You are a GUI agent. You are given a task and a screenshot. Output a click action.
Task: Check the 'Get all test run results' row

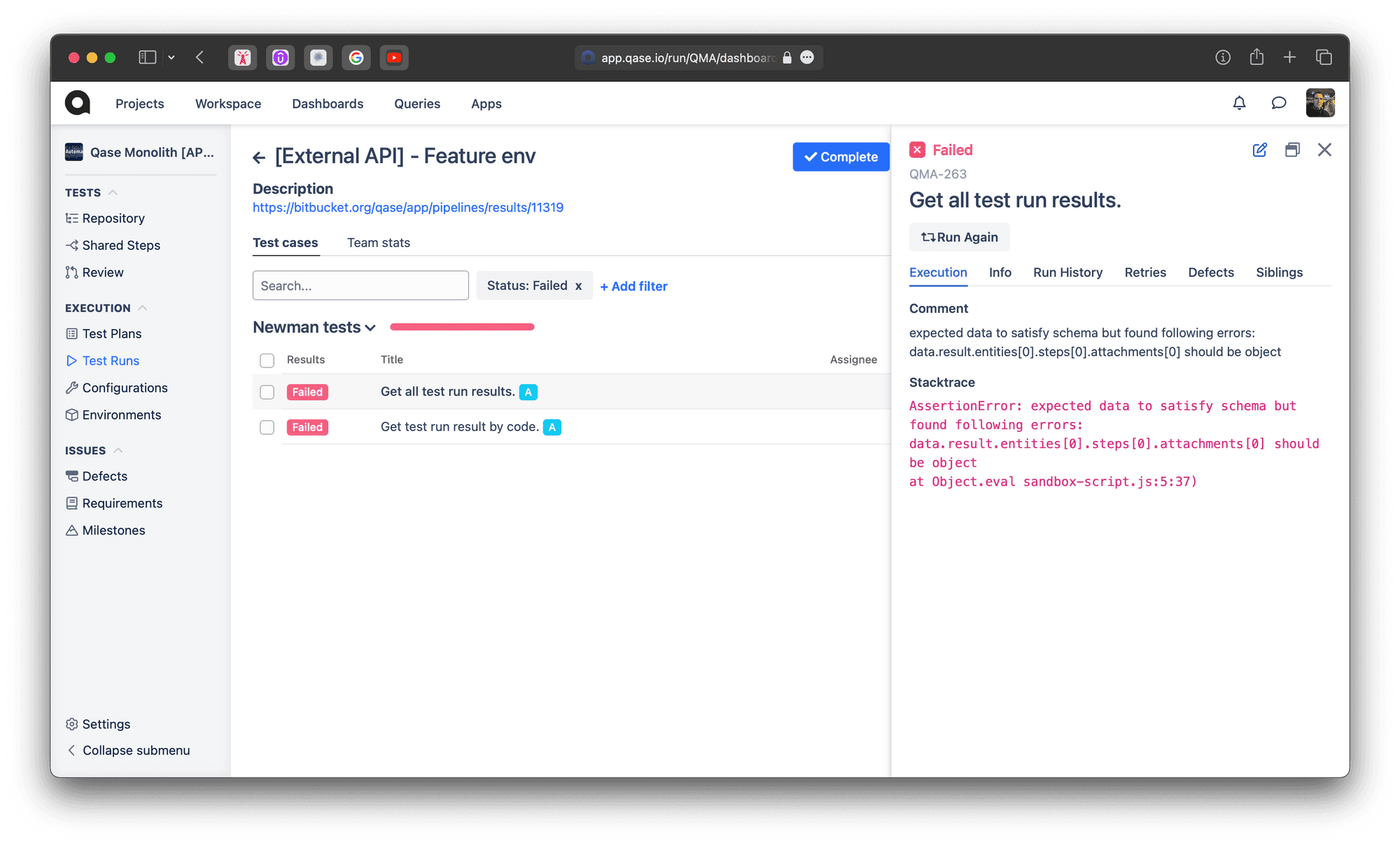[267, 392]
